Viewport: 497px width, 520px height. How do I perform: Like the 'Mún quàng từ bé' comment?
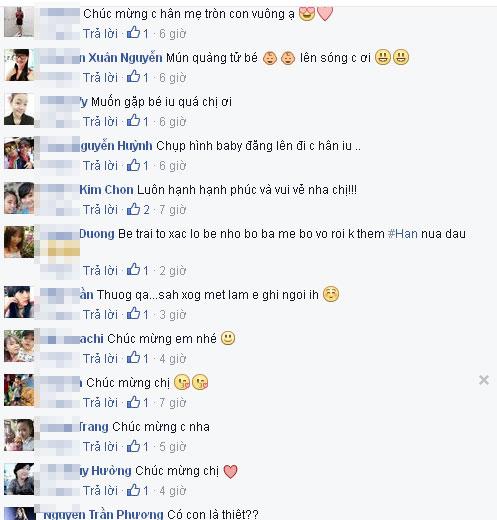pyautogui.click(x=133, y=77)
